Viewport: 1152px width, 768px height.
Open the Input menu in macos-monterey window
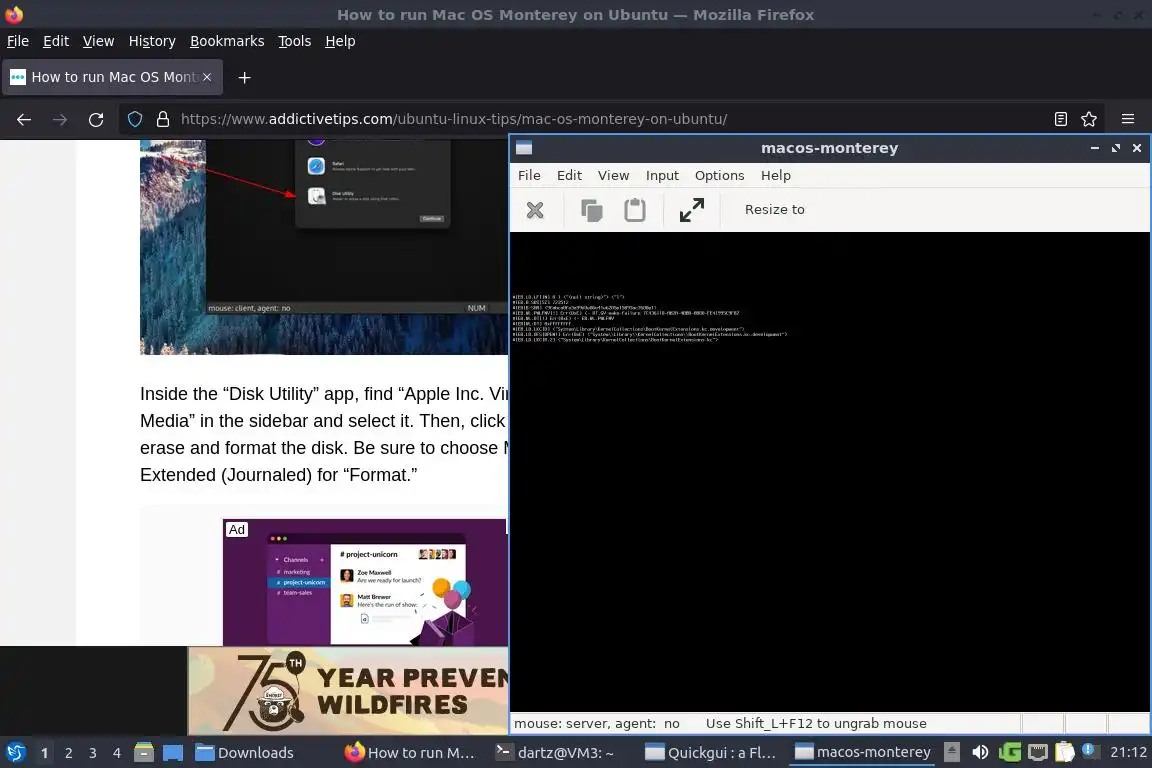click(x=662, y=176)
